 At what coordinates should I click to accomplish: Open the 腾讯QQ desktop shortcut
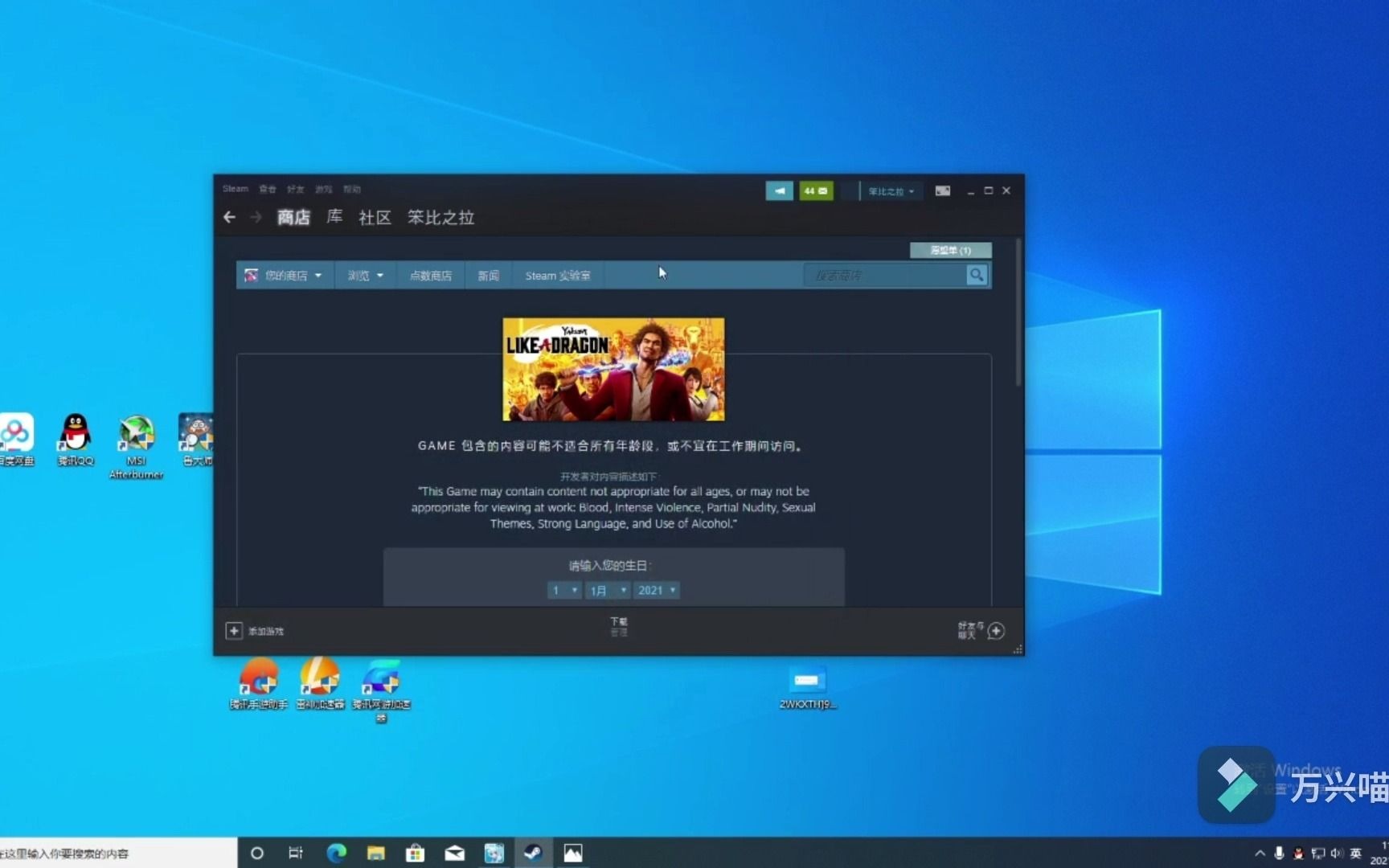pyautogui.click(x=76, y=440)
